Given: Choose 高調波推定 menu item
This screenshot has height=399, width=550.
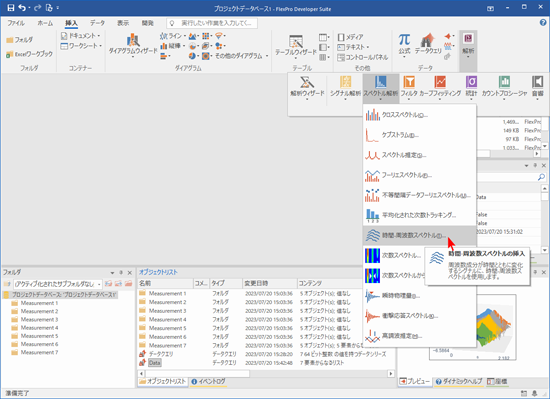Looking at the screenshot, I should (420, 336).
